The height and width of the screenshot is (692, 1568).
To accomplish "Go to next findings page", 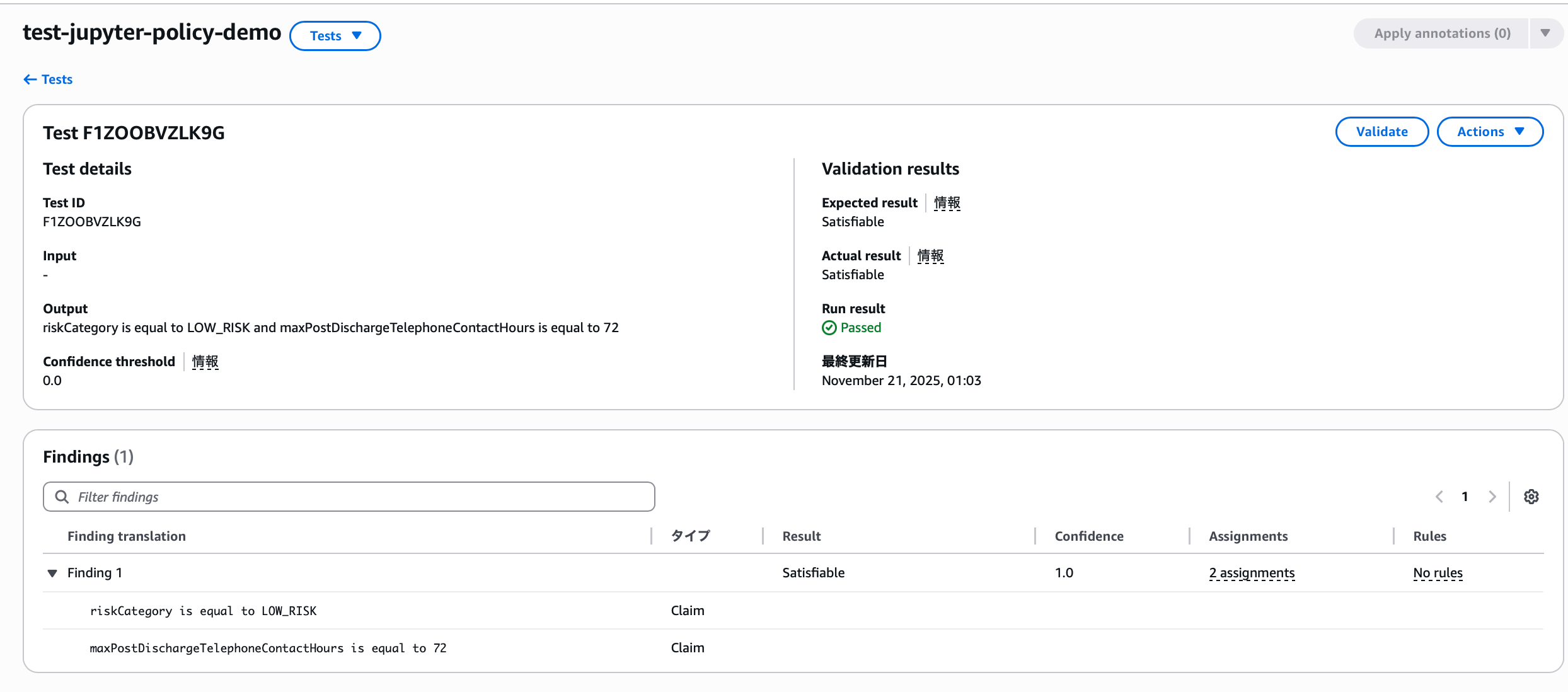I will (x=1492, y=497).
